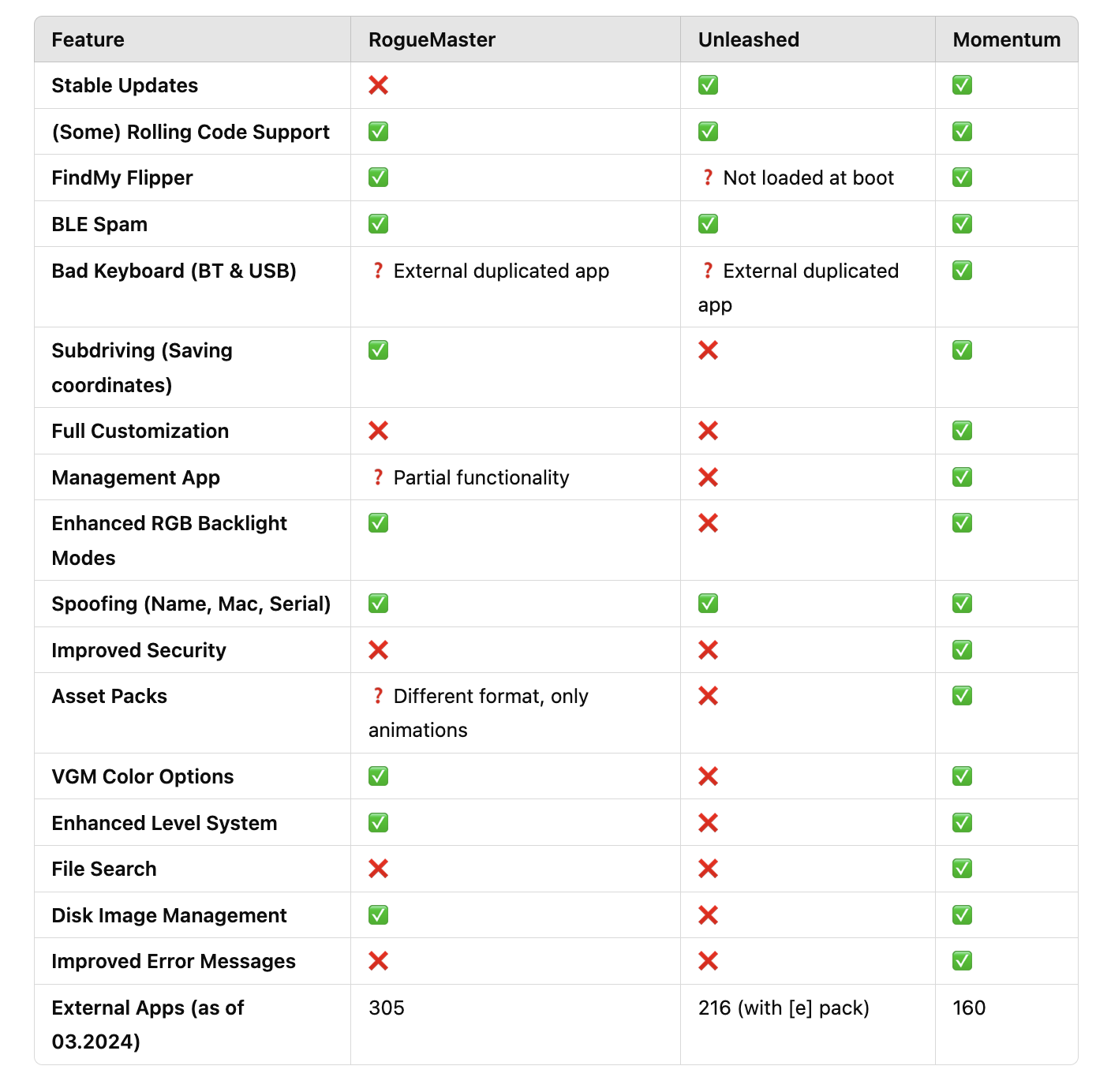Click Unleashed's red X in the Subdriving row
Screen dimensions: 1111x1092
708,350
